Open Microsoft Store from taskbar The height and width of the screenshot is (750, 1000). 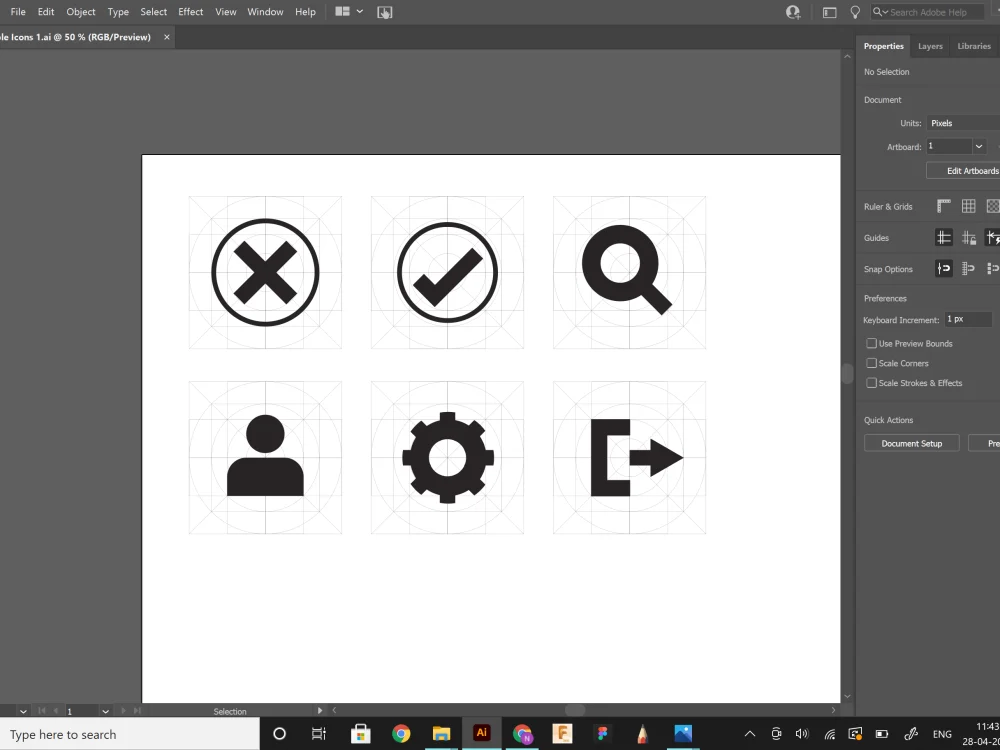(360, 733)
